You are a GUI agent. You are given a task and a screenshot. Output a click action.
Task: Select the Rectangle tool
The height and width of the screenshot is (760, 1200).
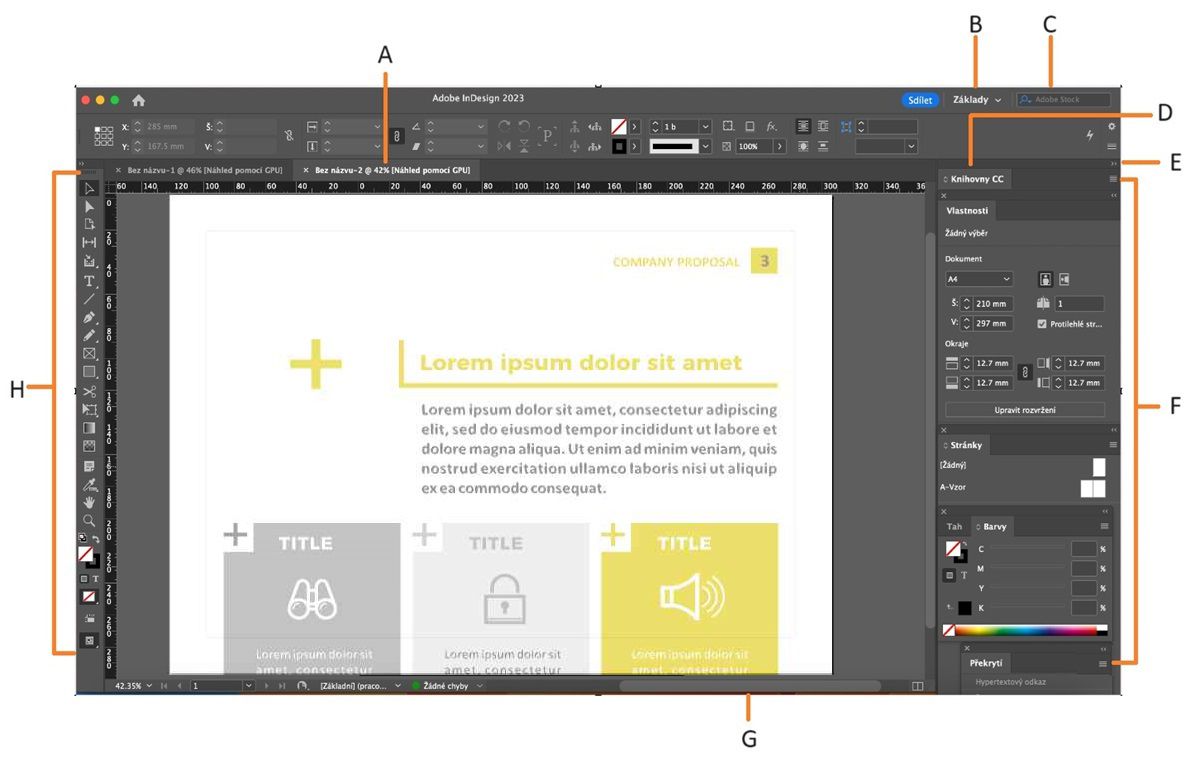coord(89,372)
